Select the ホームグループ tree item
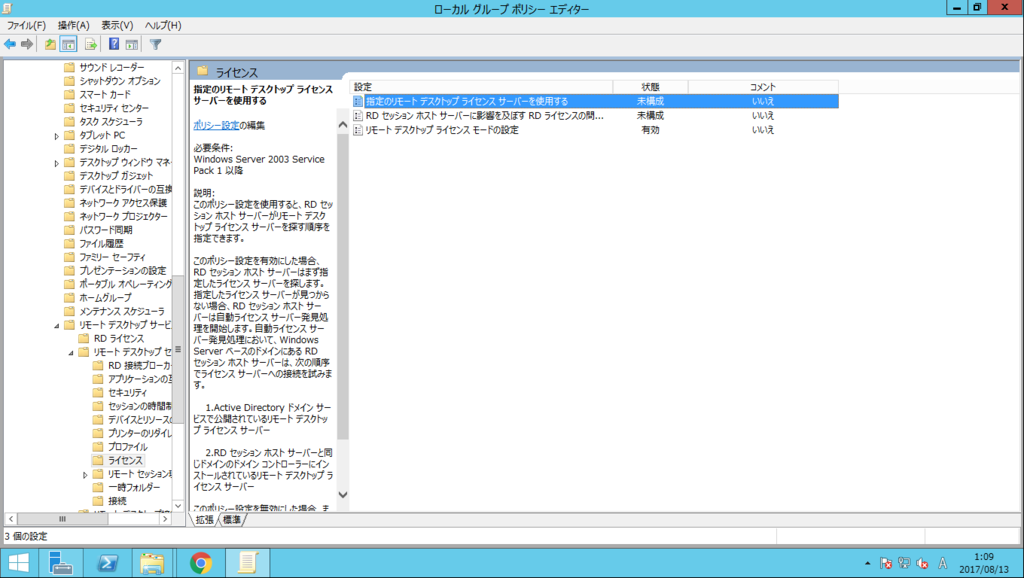 (104, 298)
